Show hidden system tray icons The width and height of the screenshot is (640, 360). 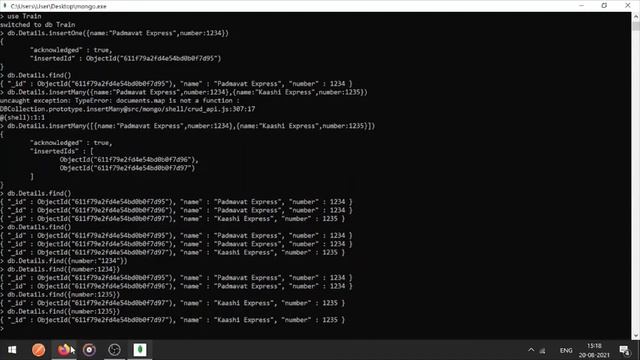tap(531, 350)
